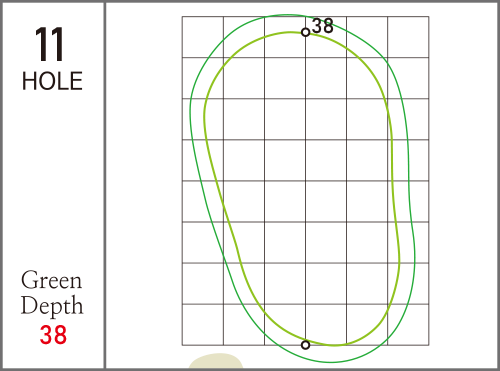Select the red 38 depth value
500x371 pixels.
[53, 335]
